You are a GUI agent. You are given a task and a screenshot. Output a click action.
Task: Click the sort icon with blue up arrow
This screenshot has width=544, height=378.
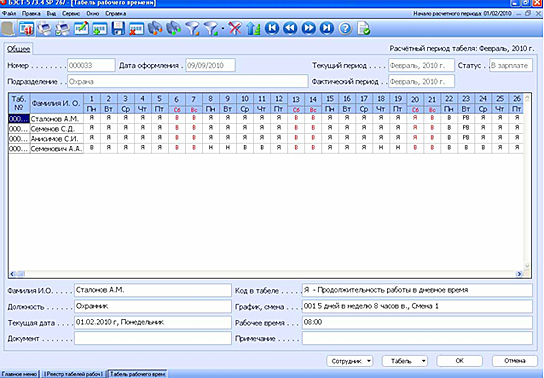pyautogui.click(x=253, y=28)
